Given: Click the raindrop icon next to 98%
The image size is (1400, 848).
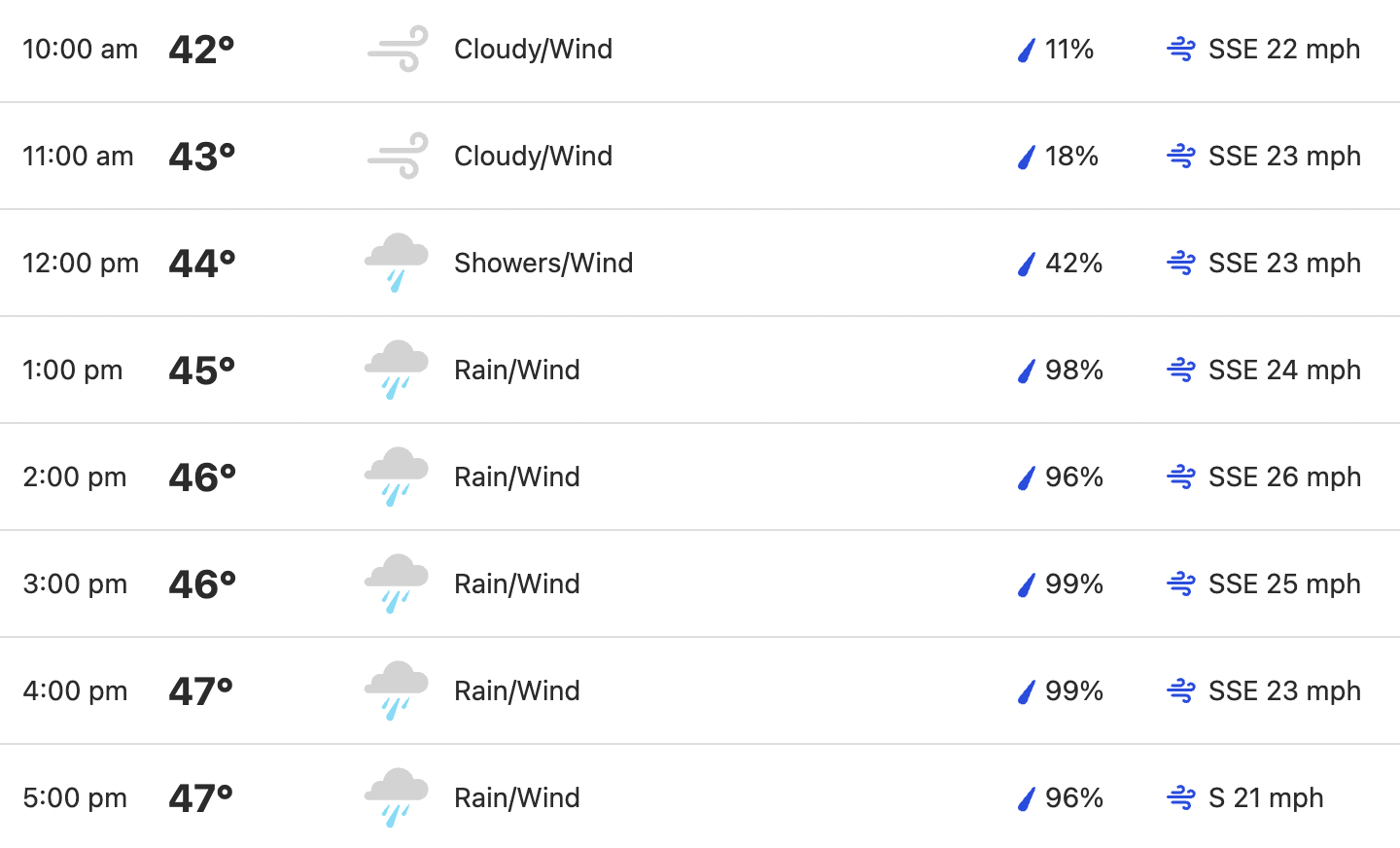Looking at the screenshot, I should [x=1027, y=371].
